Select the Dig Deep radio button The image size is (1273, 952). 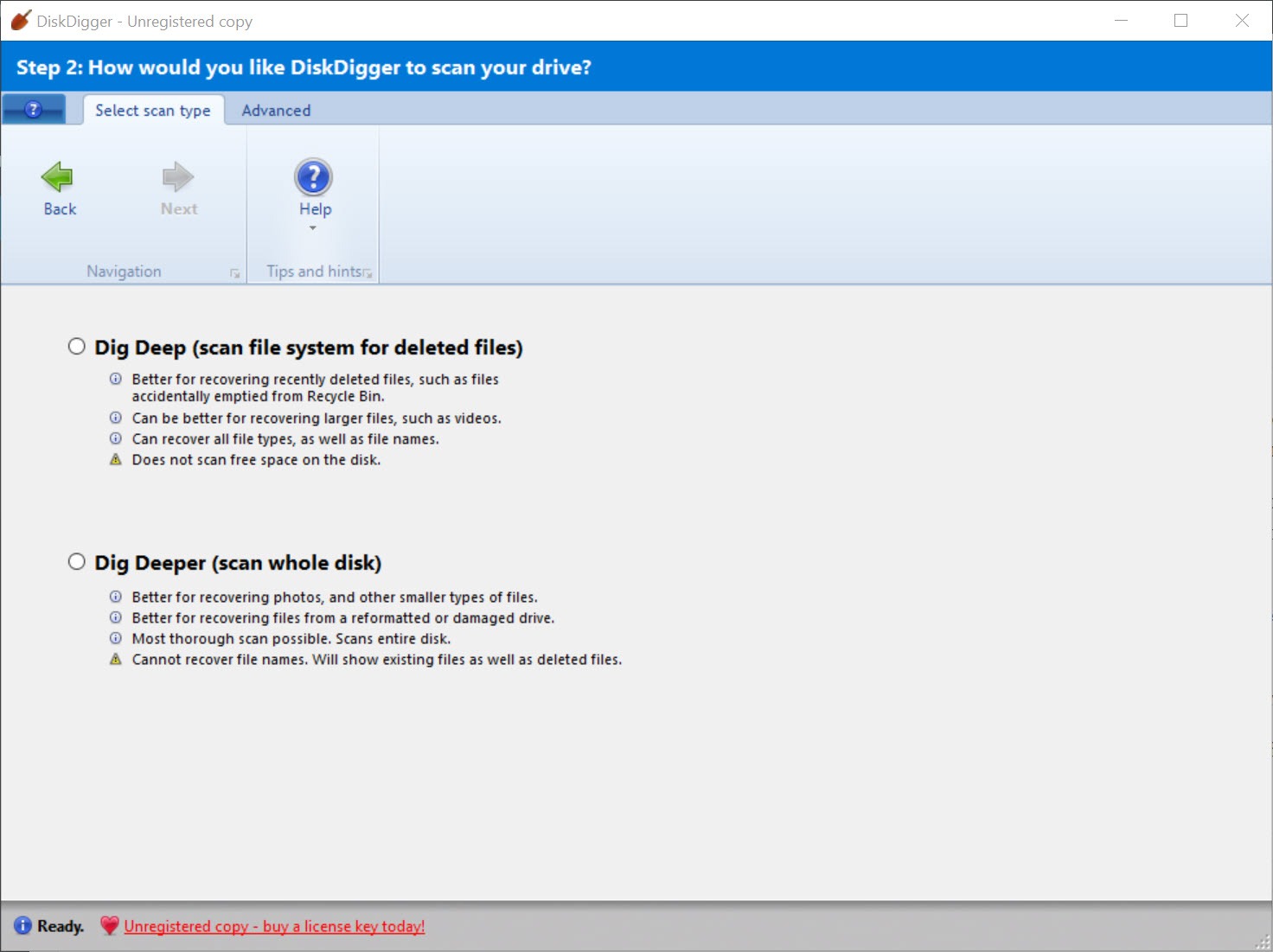[77, 347]
